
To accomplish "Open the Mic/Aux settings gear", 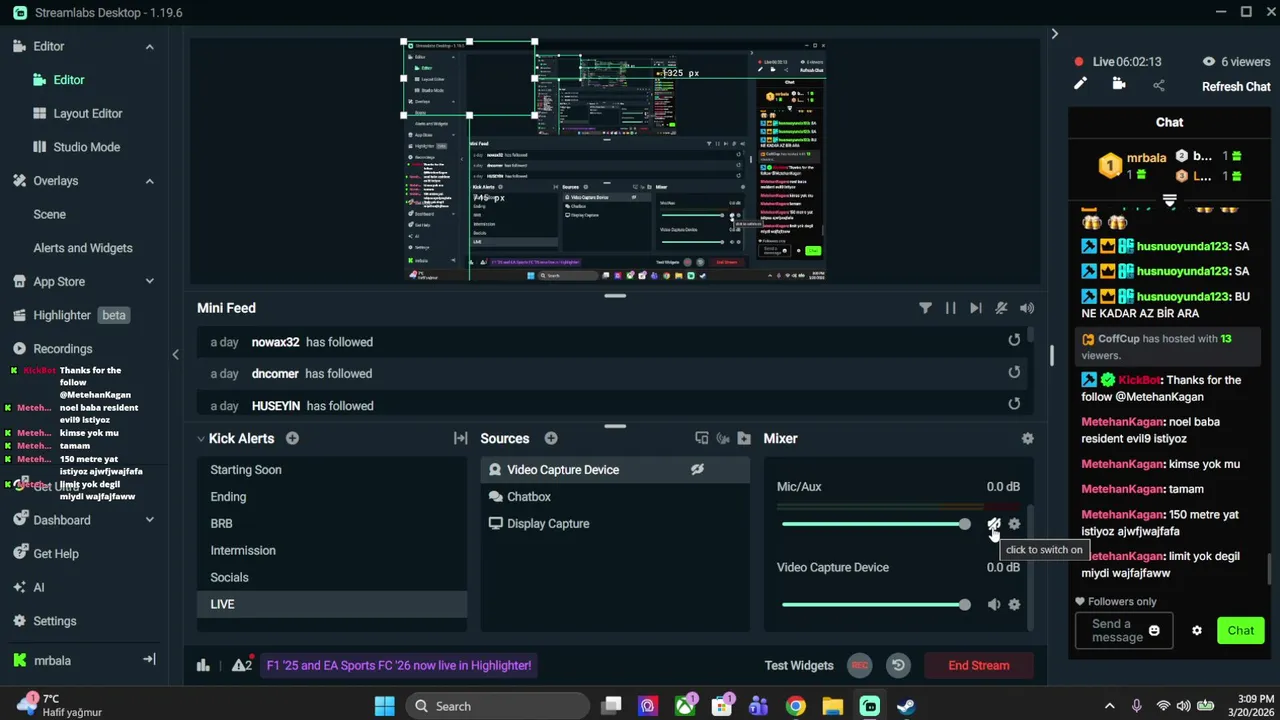I will coord(1014,524).
